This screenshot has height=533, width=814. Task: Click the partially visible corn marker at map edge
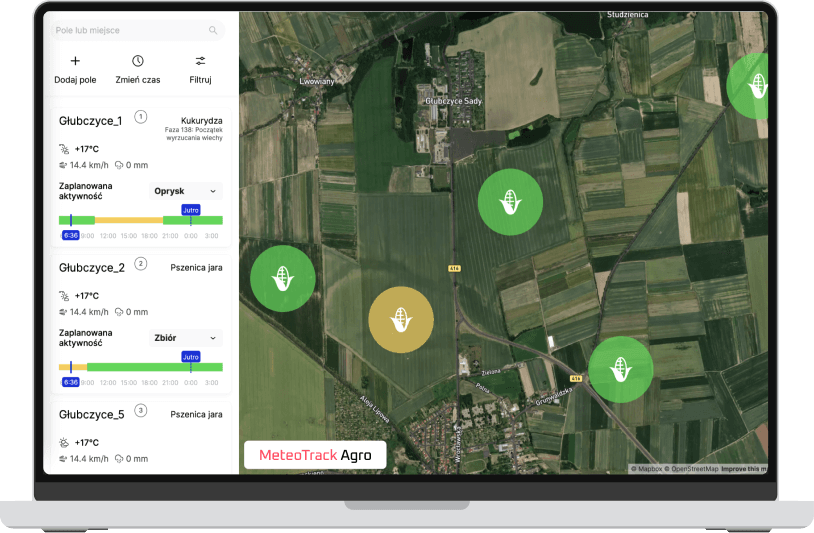pos(748,86)
